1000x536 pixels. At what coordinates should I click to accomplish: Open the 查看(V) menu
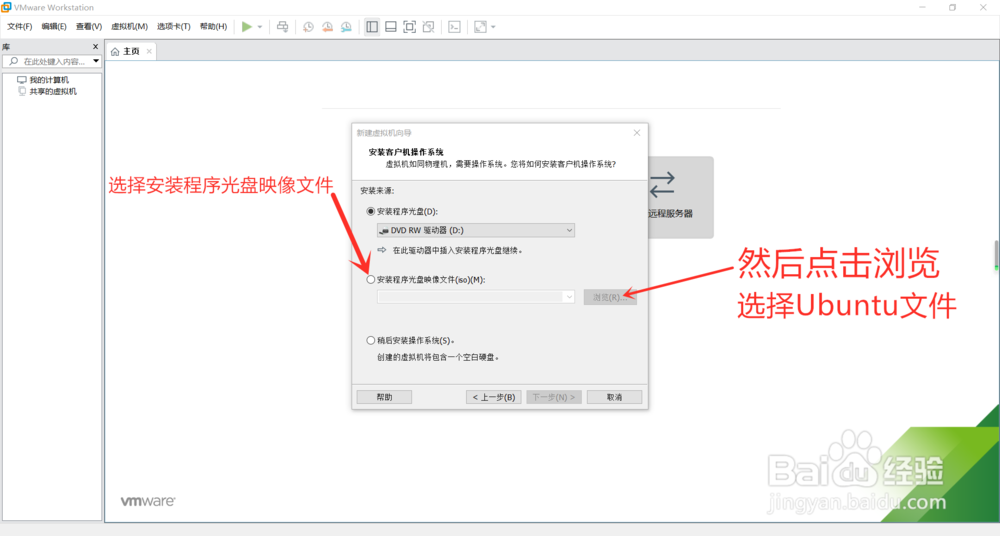[x=89, y=26]
